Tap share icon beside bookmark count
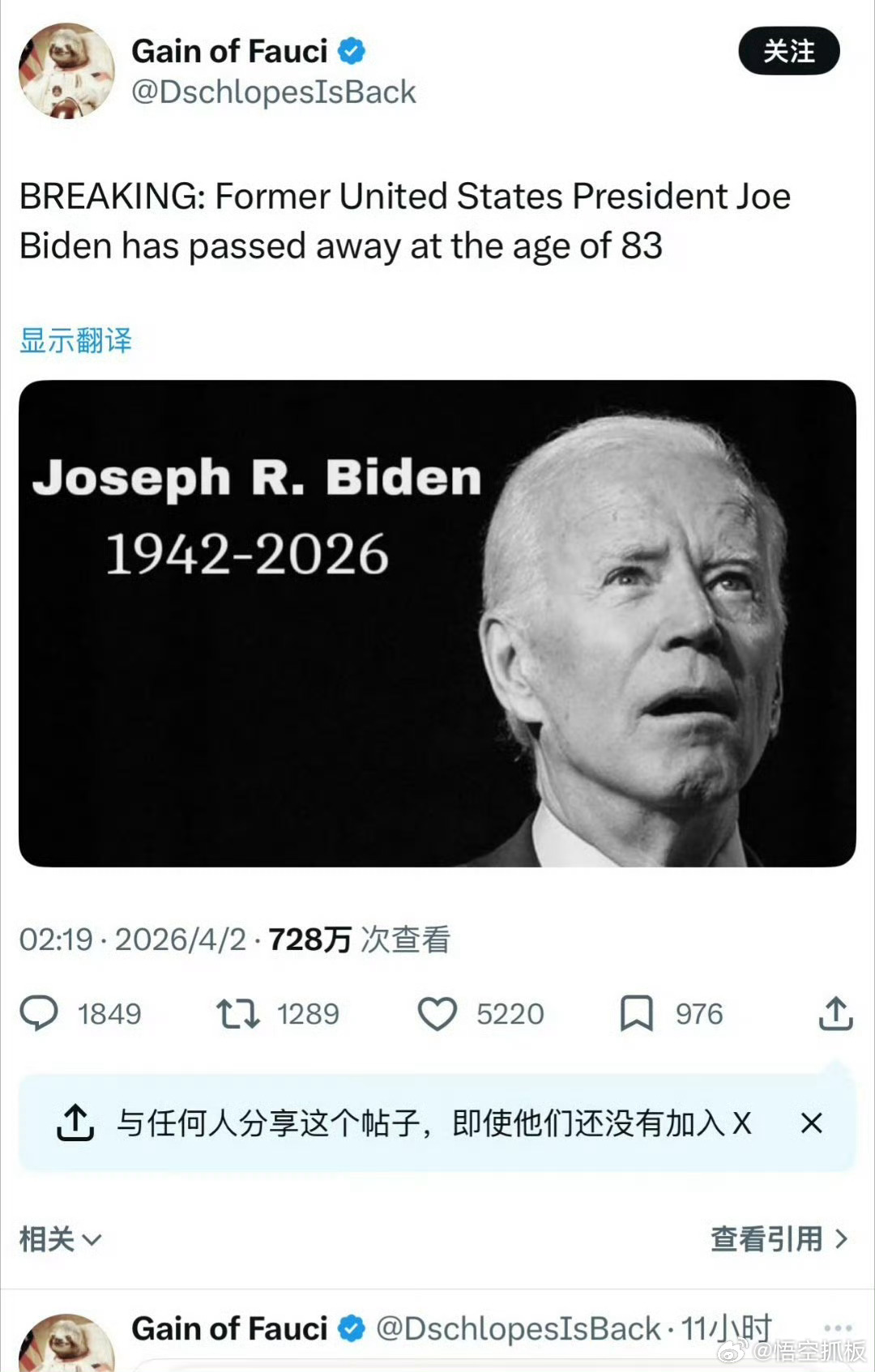875x1372 pixels. (836, 1012)
